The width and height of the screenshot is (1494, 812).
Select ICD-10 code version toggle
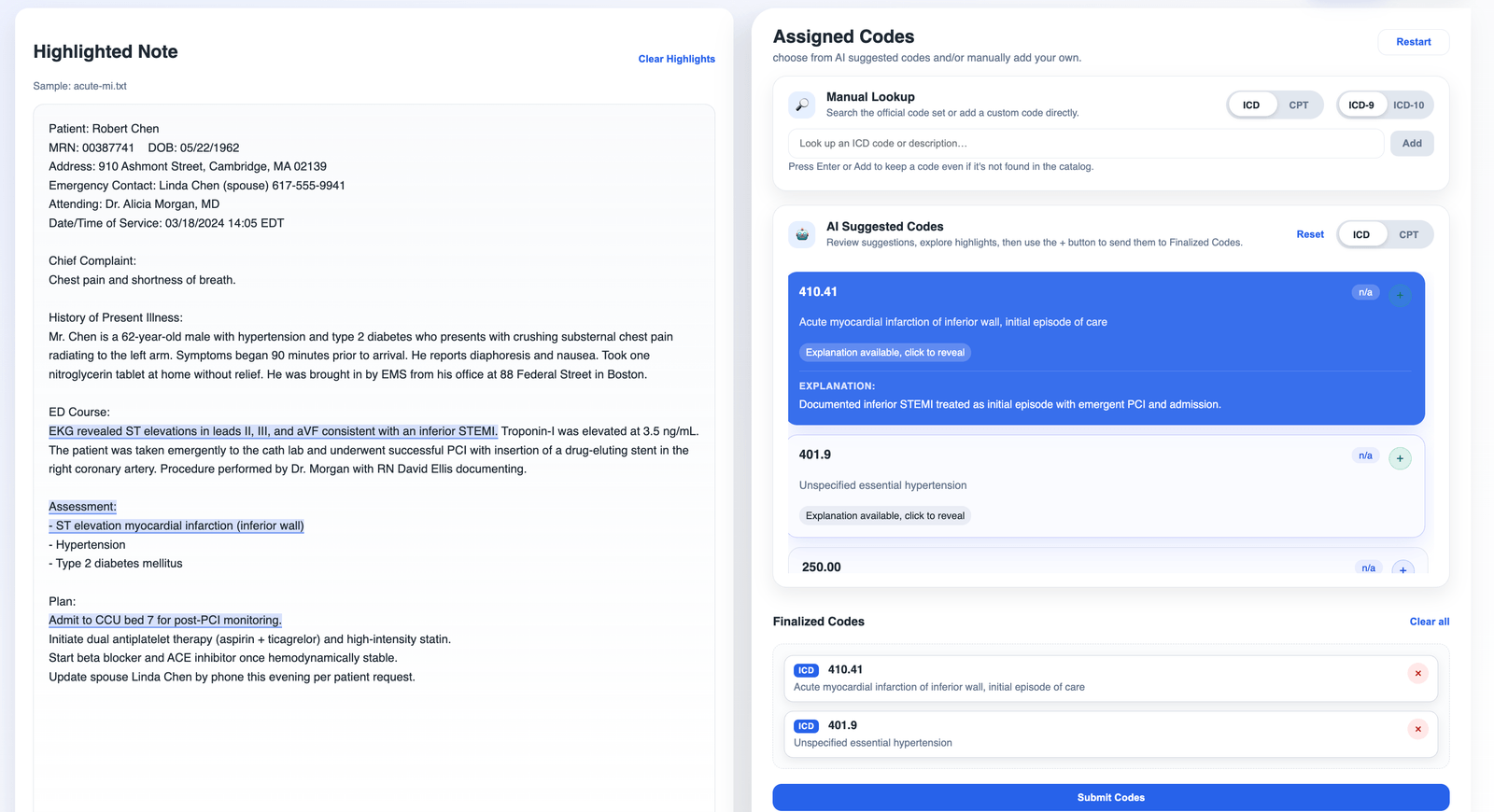1408,105
